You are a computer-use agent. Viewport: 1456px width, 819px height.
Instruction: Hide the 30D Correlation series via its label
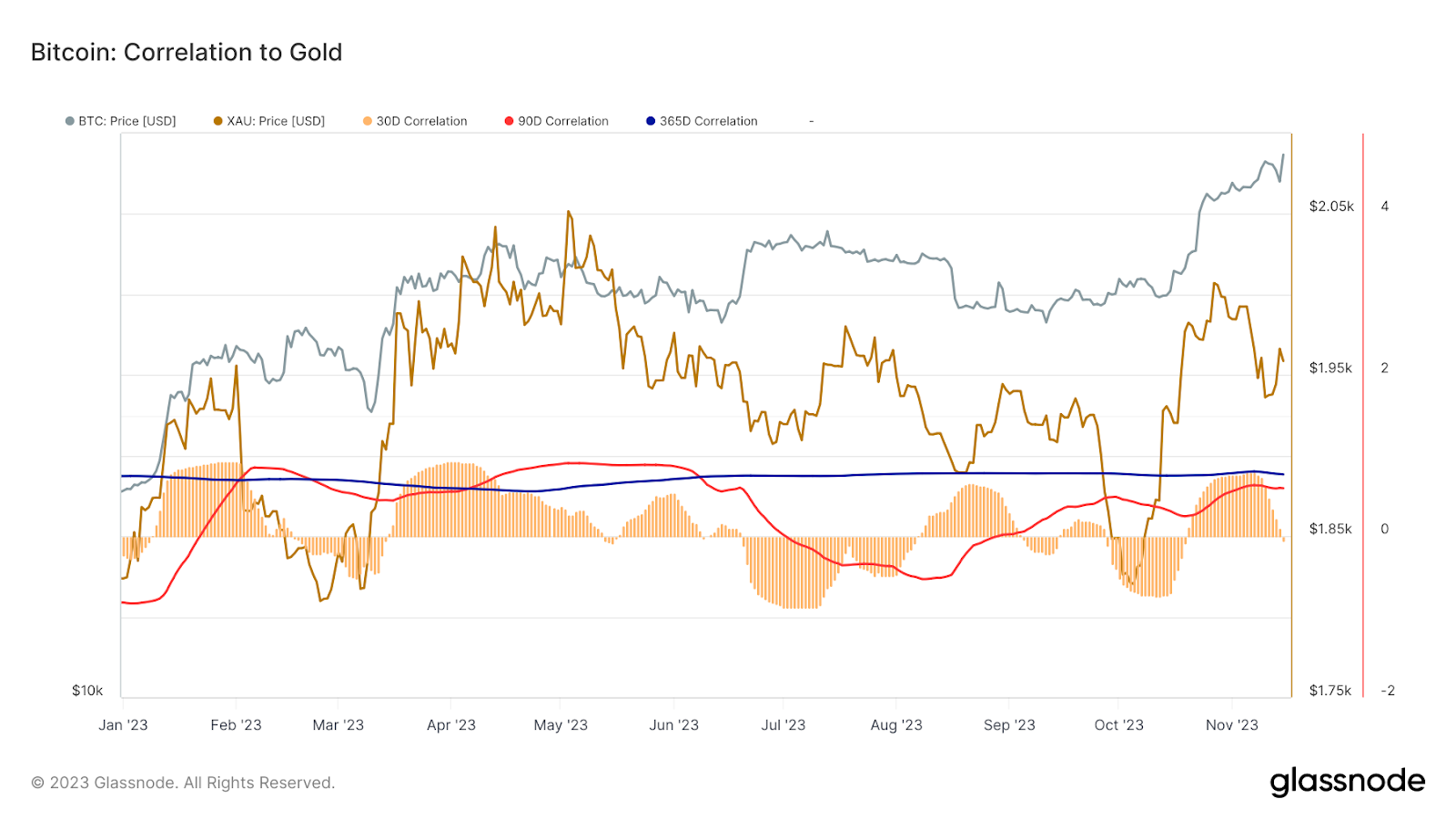(421, 121)
